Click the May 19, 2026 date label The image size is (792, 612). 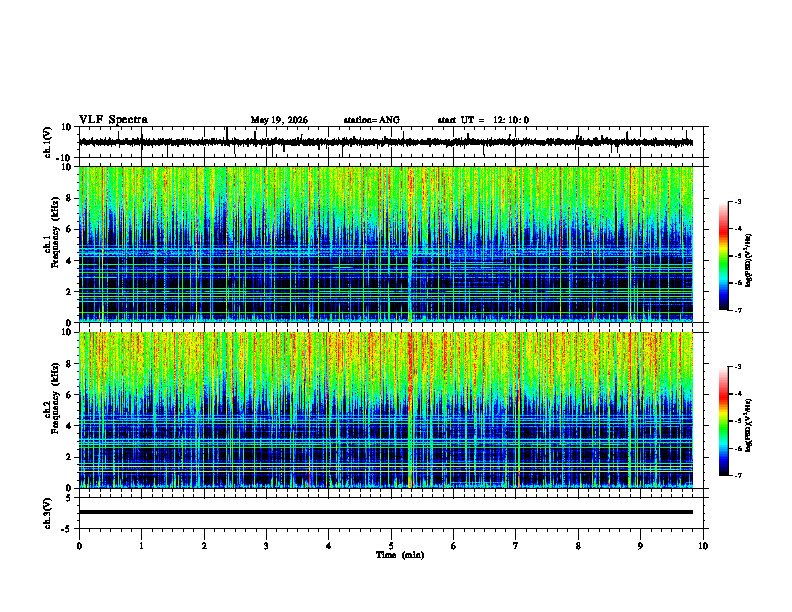point(279,120)
